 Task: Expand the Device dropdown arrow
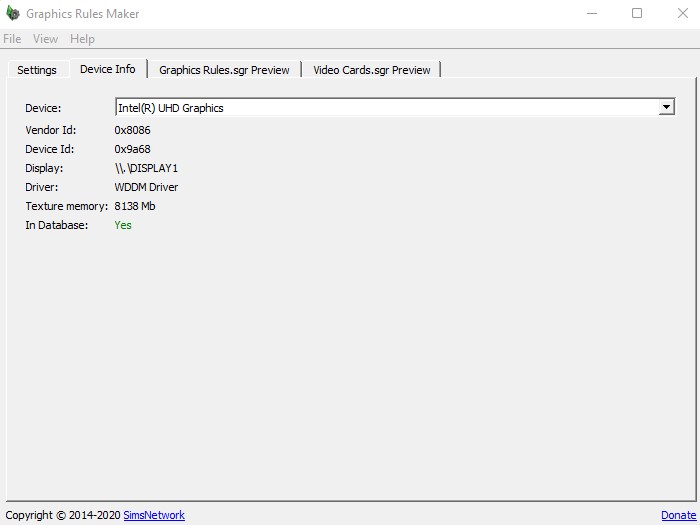666,107
